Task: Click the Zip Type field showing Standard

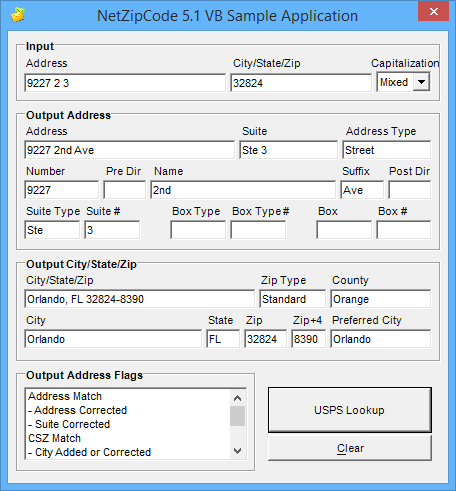Action: (x=293, y=299)
